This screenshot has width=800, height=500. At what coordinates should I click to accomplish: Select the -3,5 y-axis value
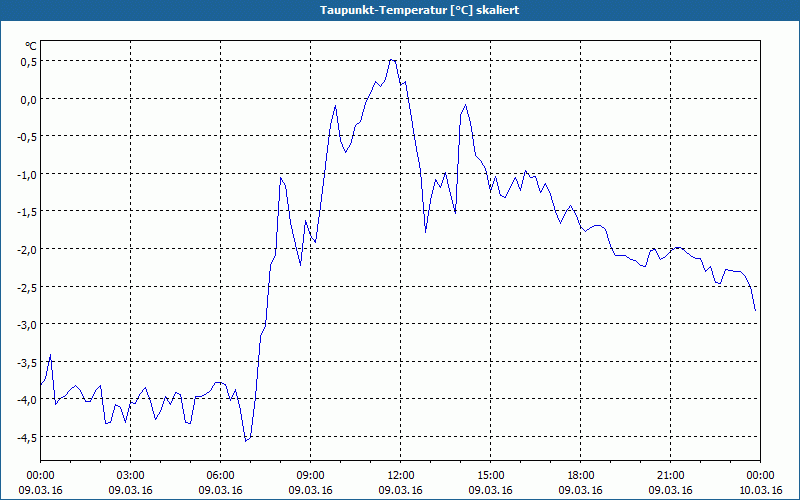click(x=27, y=362)
